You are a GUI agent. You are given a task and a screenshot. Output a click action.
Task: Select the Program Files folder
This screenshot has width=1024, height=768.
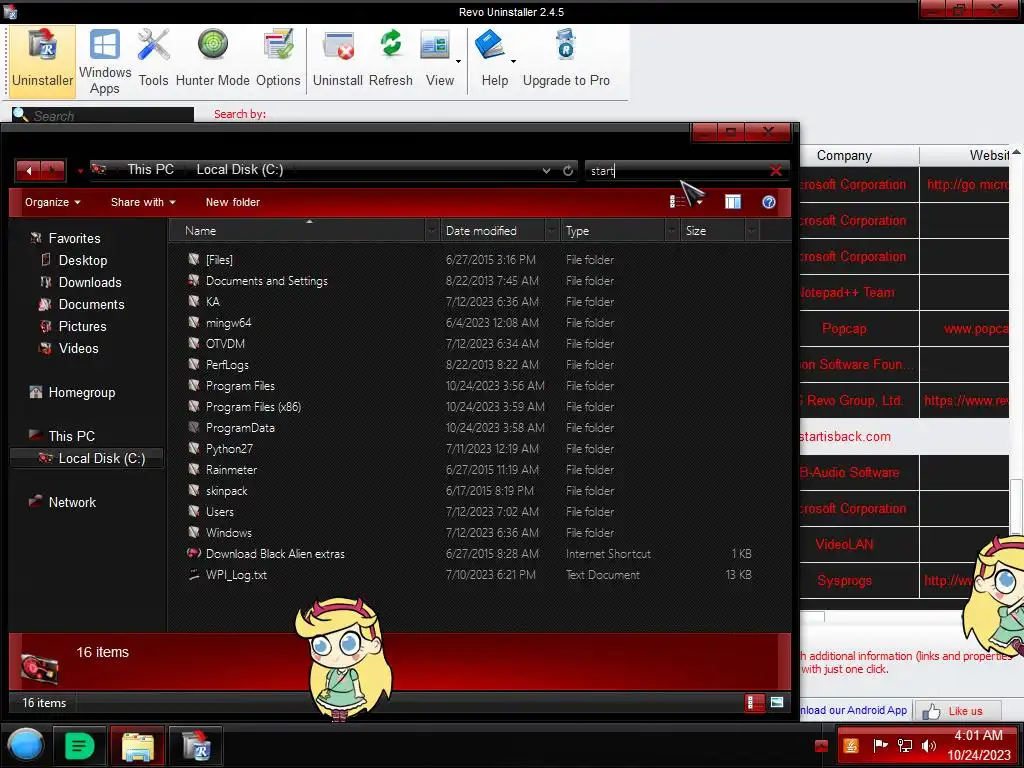(240, 386)
